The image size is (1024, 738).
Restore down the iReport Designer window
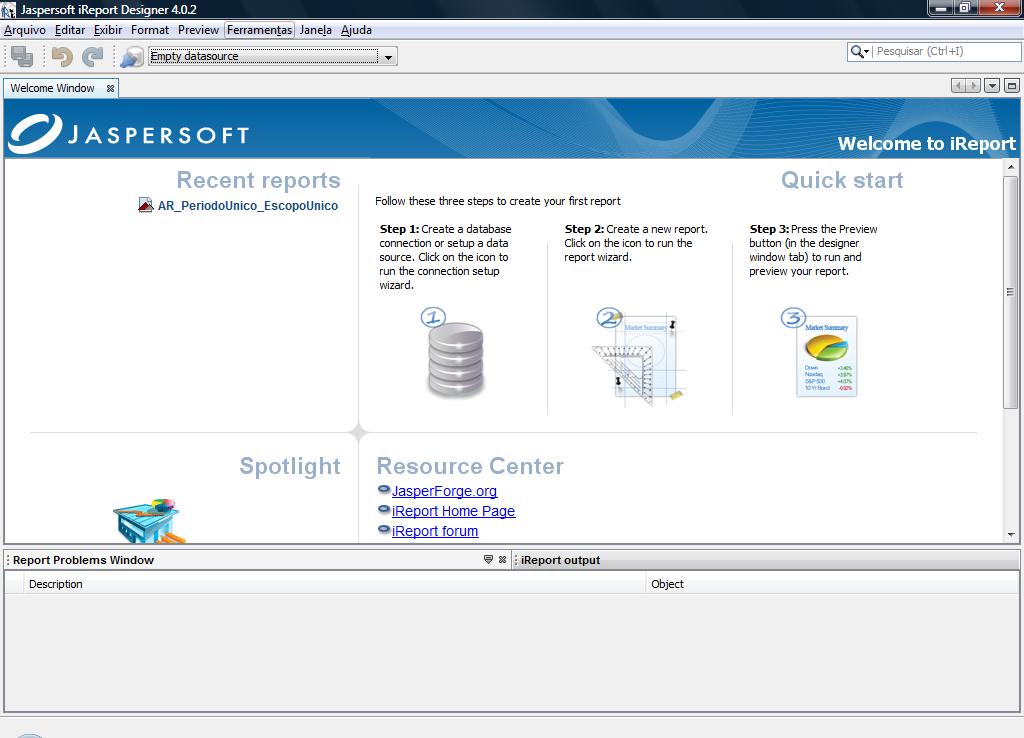point(965,8)
